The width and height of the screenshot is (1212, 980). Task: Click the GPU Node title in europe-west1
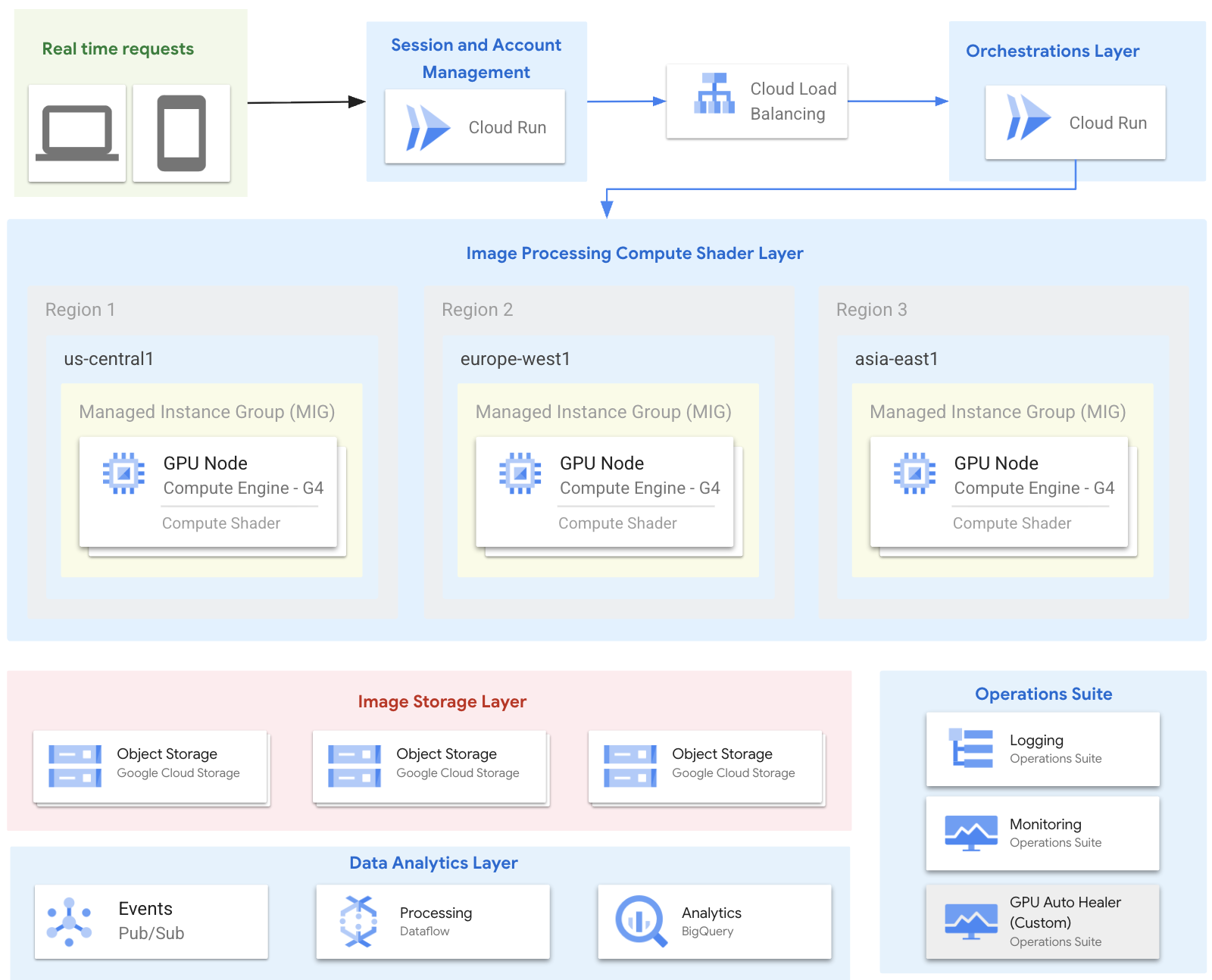click(x=602, y=463)
